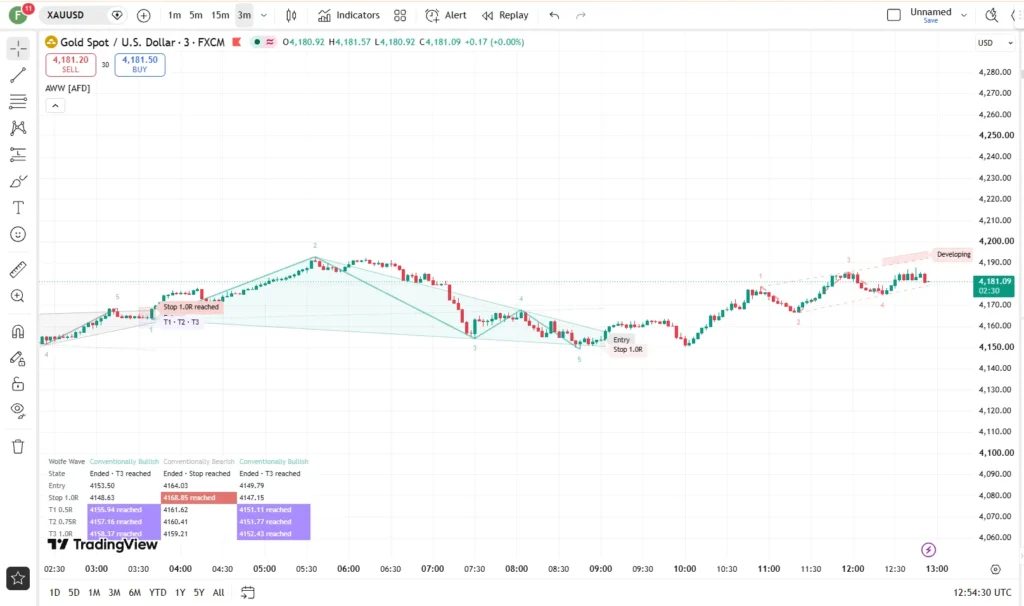Viewport: 1024px width, 606px height.
Task: Toggle lock all drawings
Action: pos(18,384)
